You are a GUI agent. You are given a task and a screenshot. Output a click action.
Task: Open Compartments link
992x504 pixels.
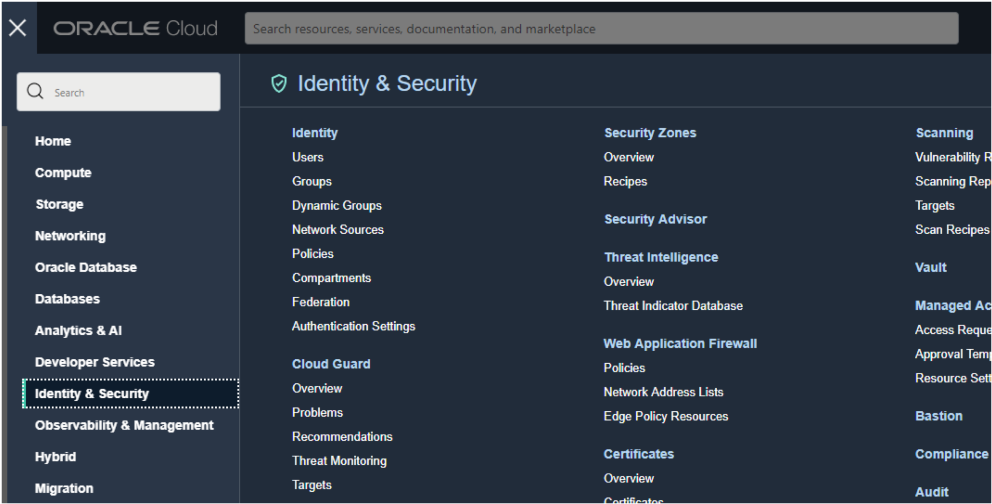tap(331, 278)
